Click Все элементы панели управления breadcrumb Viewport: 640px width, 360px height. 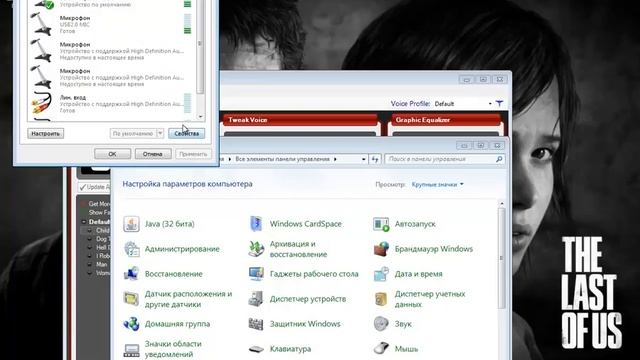tap(282, 159)
